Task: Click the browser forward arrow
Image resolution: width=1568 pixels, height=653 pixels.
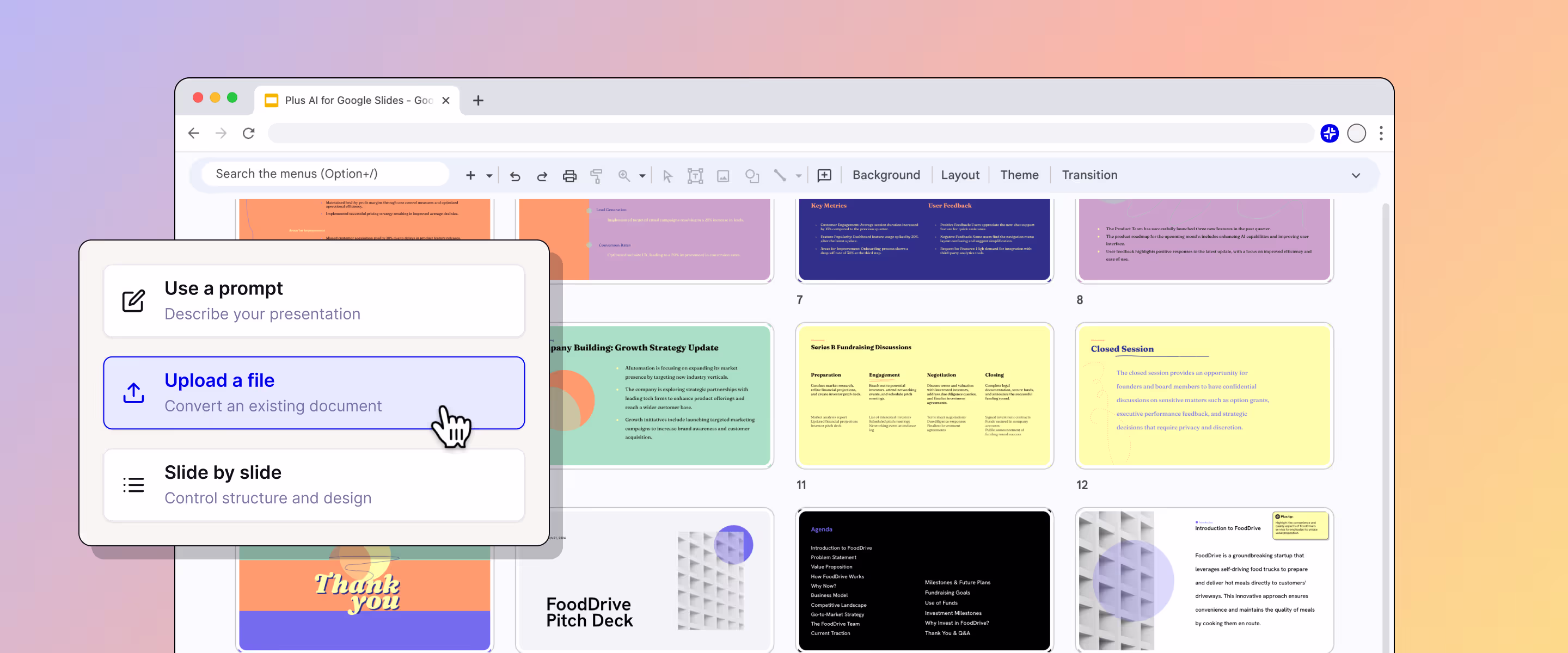Action: [x=221, y=133]
